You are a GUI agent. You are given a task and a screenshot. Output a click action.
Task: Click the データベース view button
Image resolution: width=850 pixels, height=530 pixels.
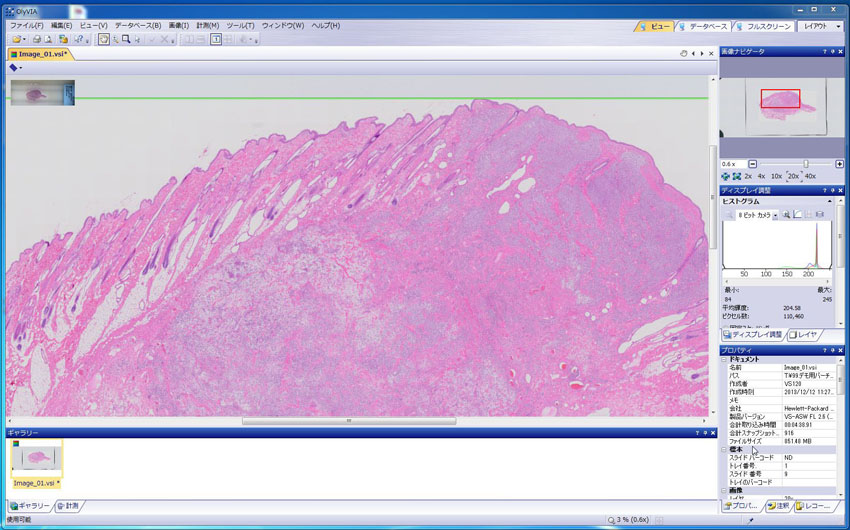(x=704, y=26)
